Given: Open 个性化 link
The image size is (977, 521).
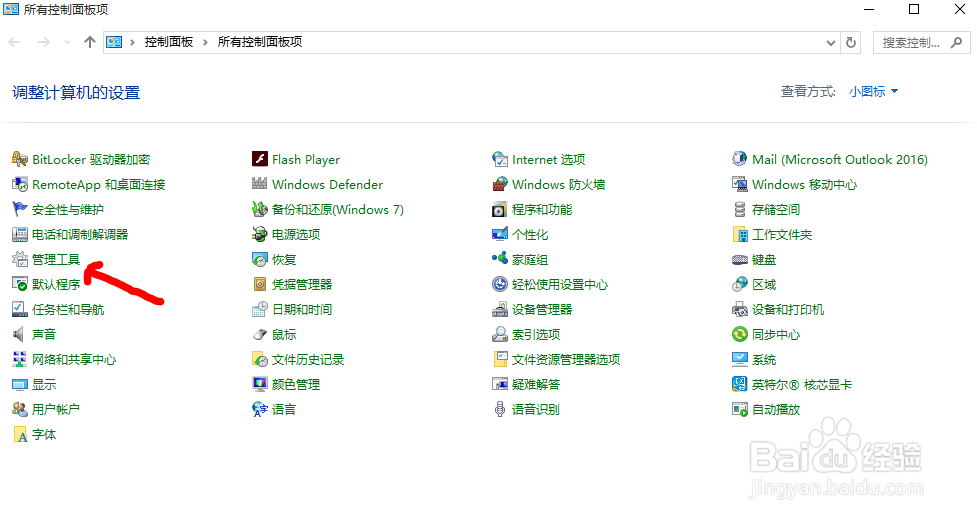Looking at the screenshot, I should (x=530, y=234).
